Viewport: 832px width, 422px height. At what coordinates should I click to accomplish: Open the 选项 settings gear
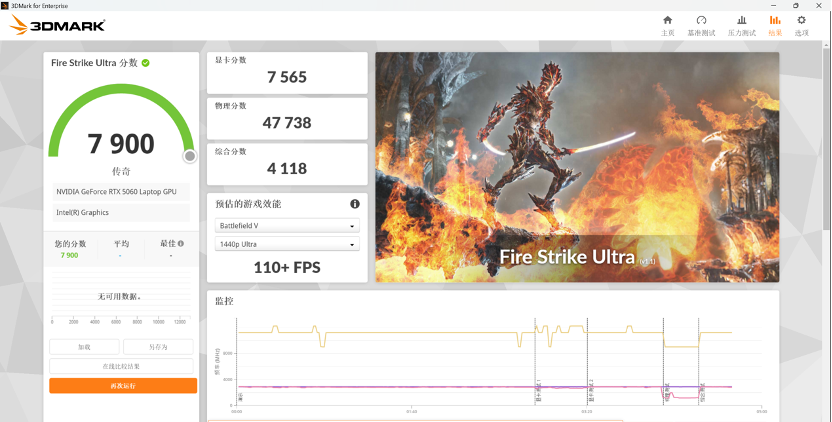(801, 25)
